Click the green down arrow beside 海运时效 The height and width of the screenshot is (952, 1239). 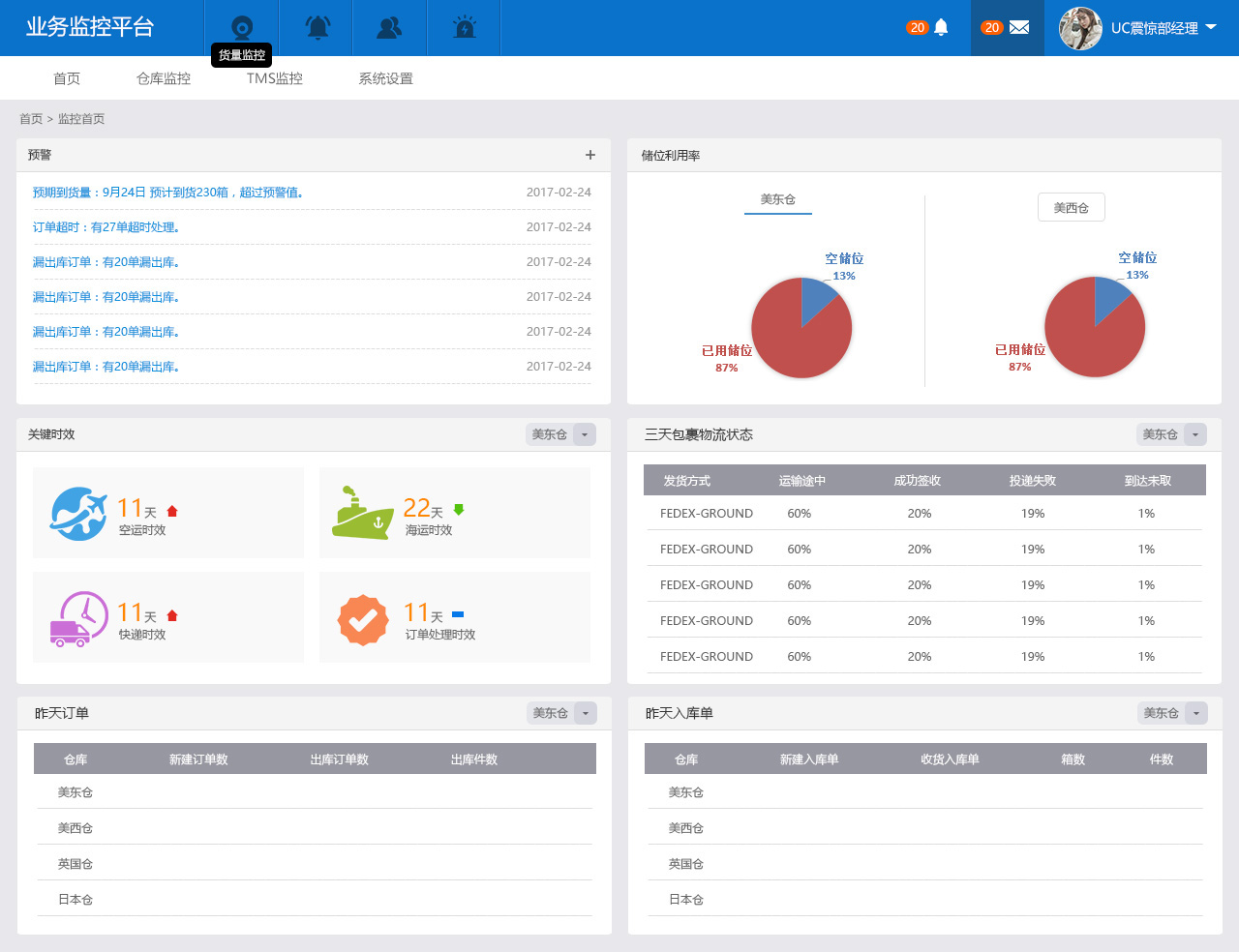click(x=459, y=509)
